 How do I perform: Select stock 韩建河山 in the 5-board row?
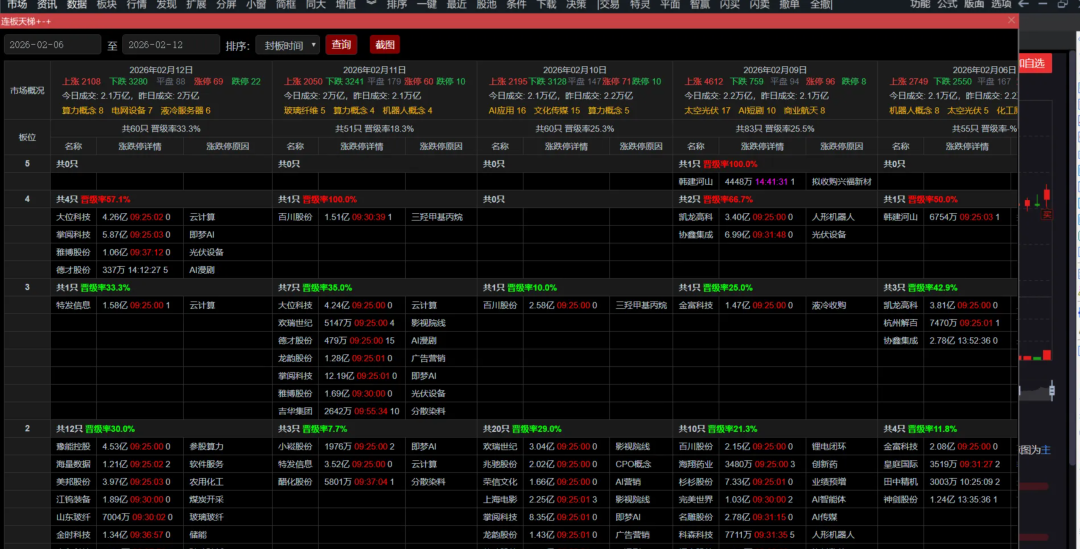pyautogui.click(x=696, y=182)
